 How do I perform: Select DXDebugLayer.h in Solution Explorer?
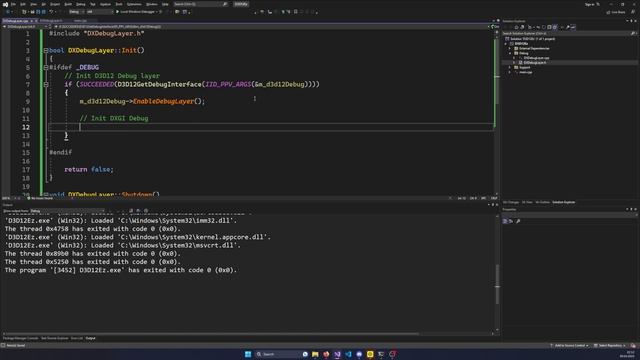tap(535, 62)
